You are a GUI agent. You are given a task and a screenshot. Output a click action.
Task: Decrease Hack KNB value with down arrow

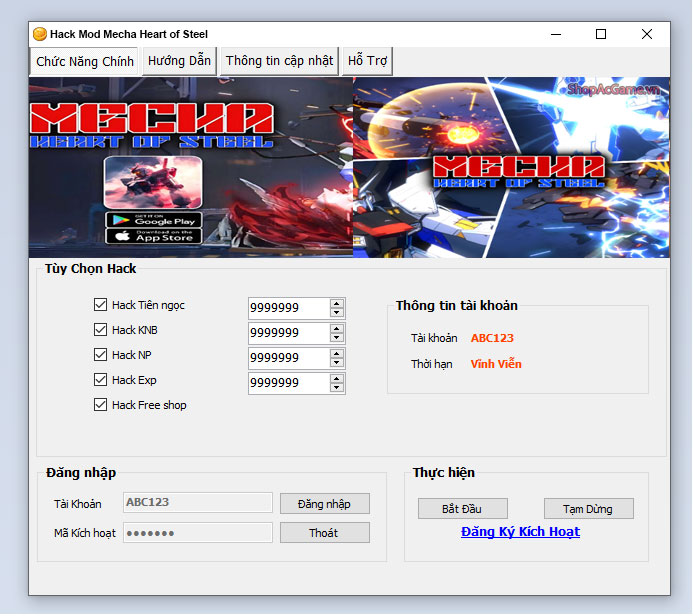click(337, 338)
